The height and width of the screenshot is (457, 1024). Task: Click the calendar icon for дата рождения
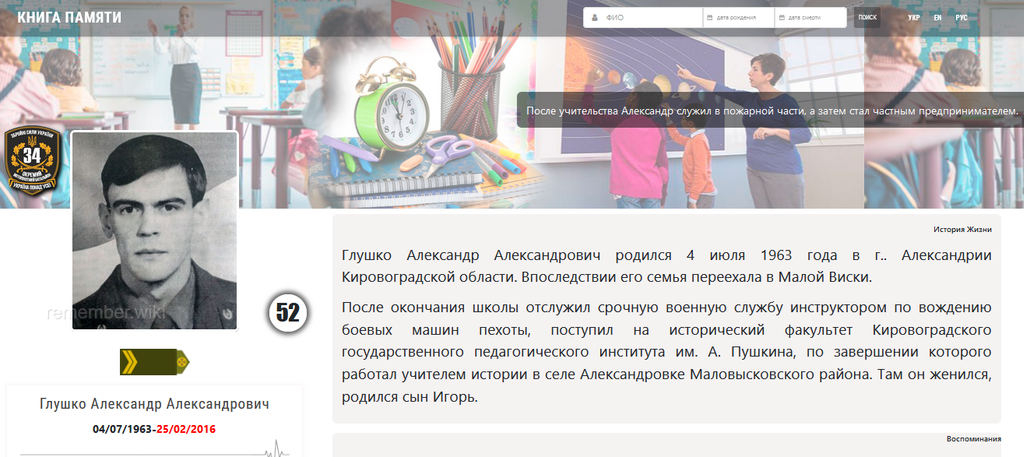pos(710,18)
